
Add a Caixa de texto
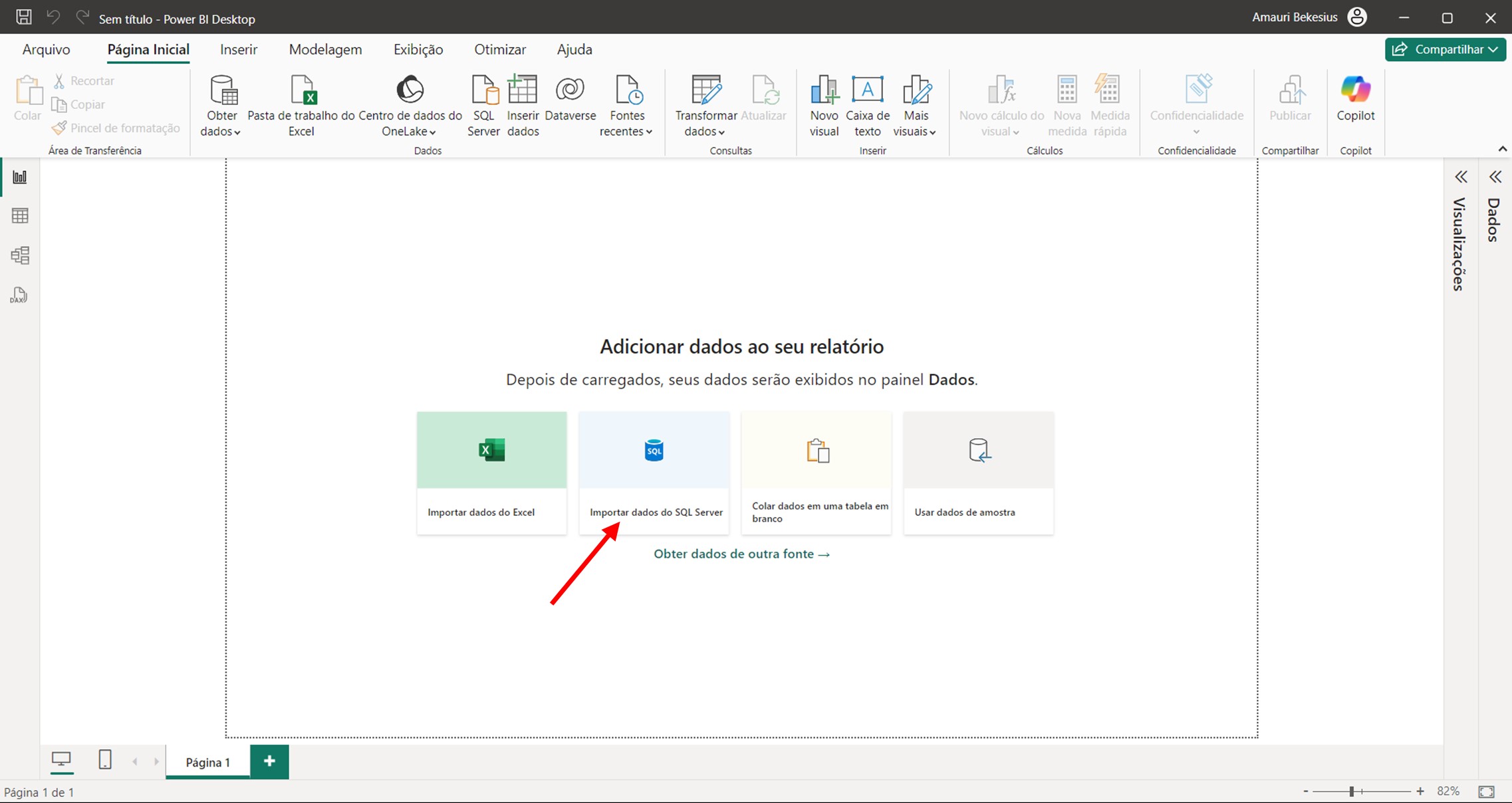tap(868, 106)
